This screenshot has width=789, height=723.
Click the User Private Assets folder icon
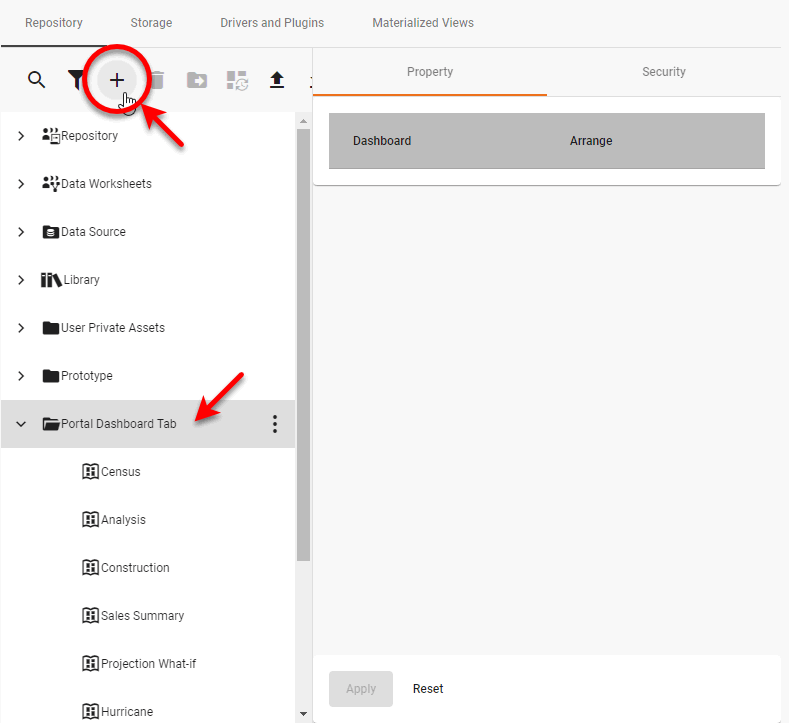50,328
